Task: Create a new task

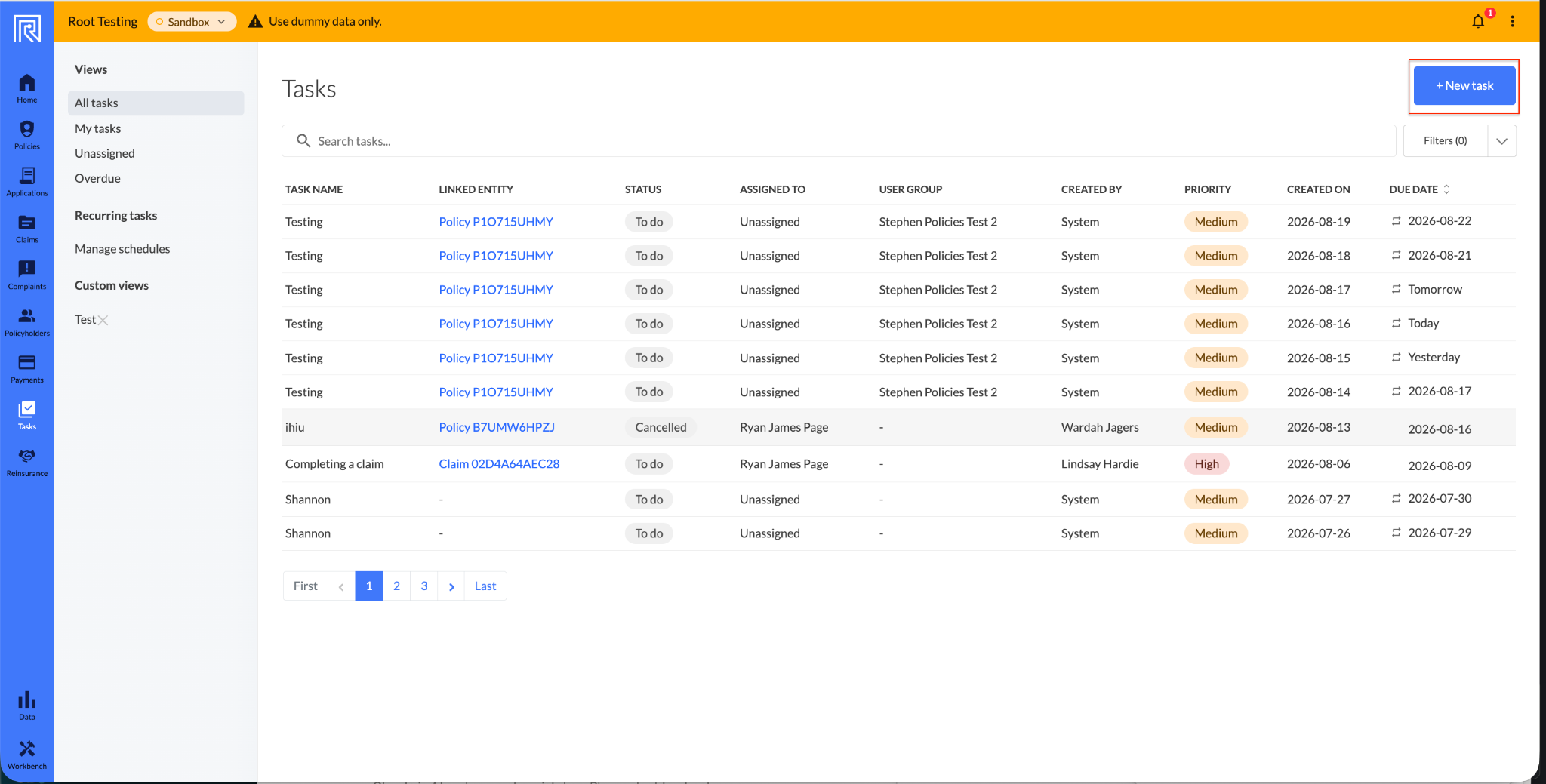Action: click(x=1464, y=86)
